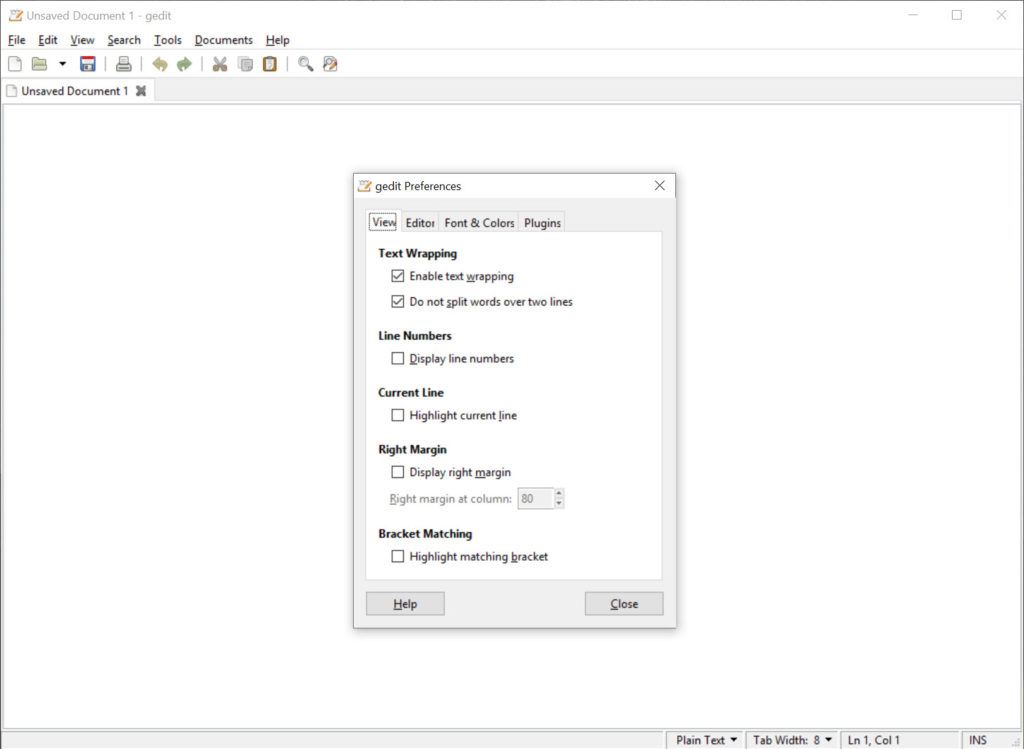The height and width of the screenshot is (749, 1024).
Task: Click the INS insert mode indicator
Action: pyautogui.click(x=978, y=740)
